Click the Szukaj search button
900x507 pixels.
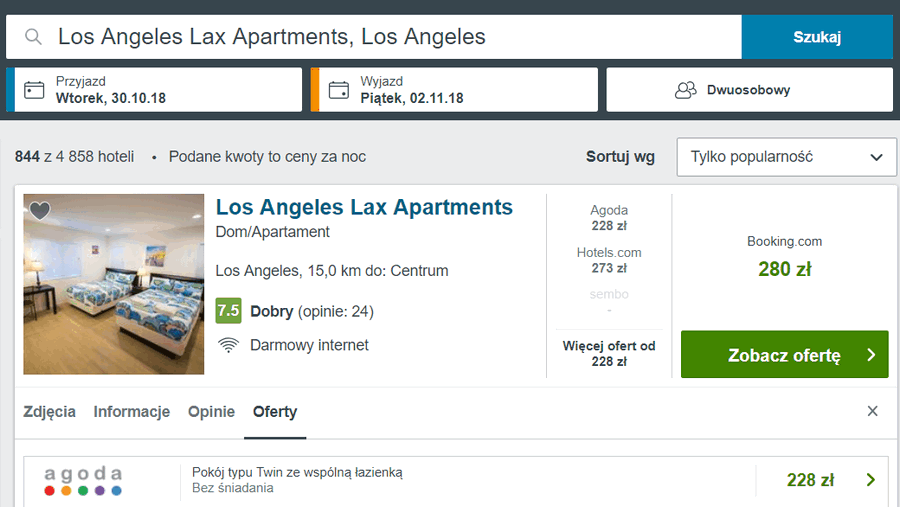(x=817, y=37)
